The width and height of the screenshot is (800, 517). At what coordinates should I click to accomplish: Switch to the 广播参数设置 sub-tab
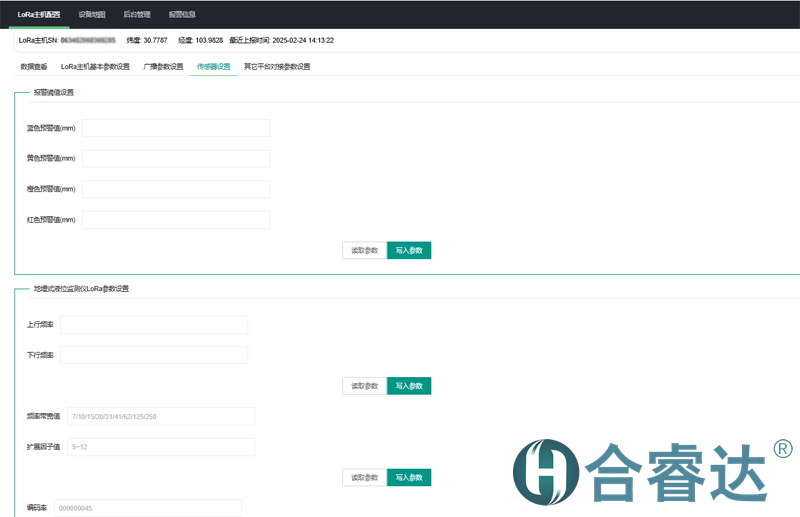[x=163, y=67]
